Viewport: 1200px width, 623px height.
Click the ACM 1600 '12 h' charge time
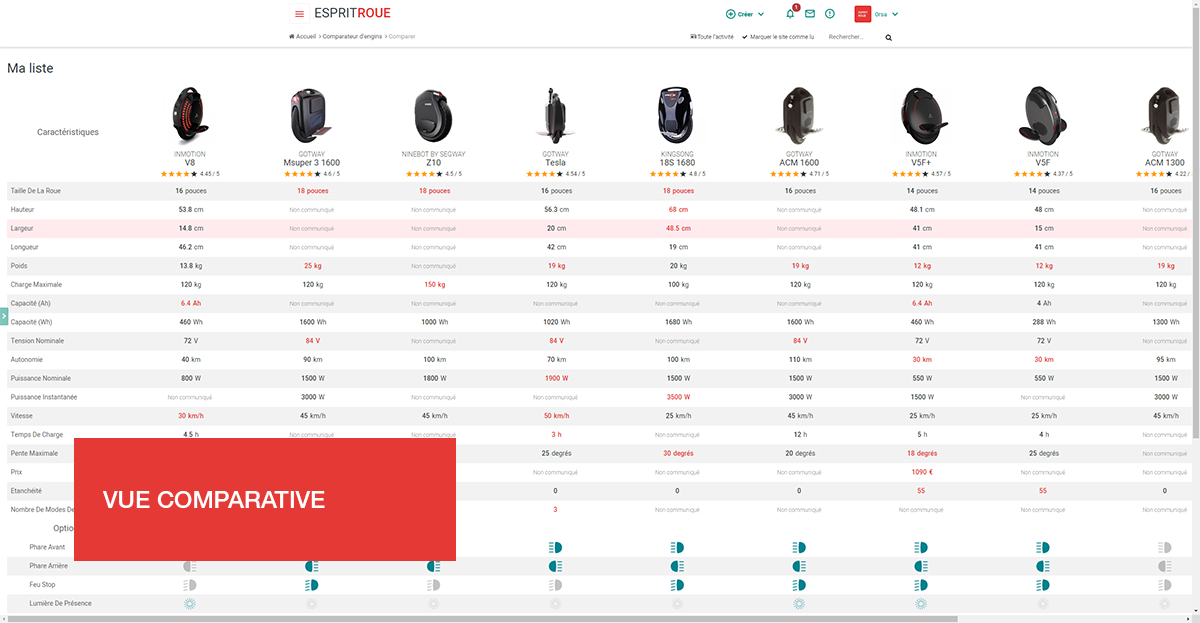(x=799, y=434)
